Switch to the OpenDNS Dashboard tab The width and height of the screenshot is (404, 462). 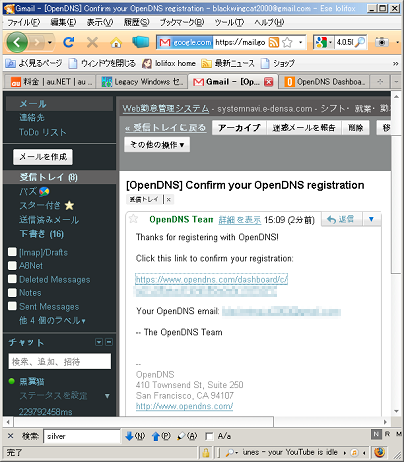[325, 82]
